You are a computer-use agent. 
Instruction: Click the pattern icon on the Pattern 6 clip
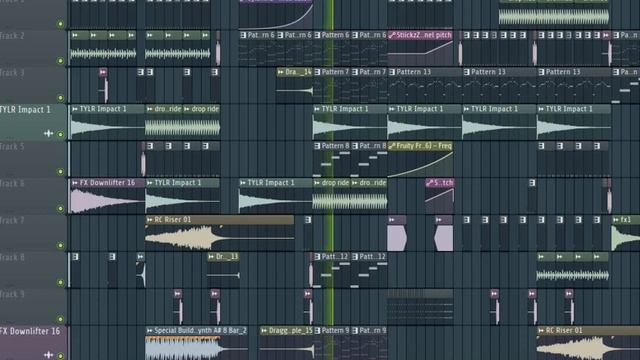[x=318, y=35]
